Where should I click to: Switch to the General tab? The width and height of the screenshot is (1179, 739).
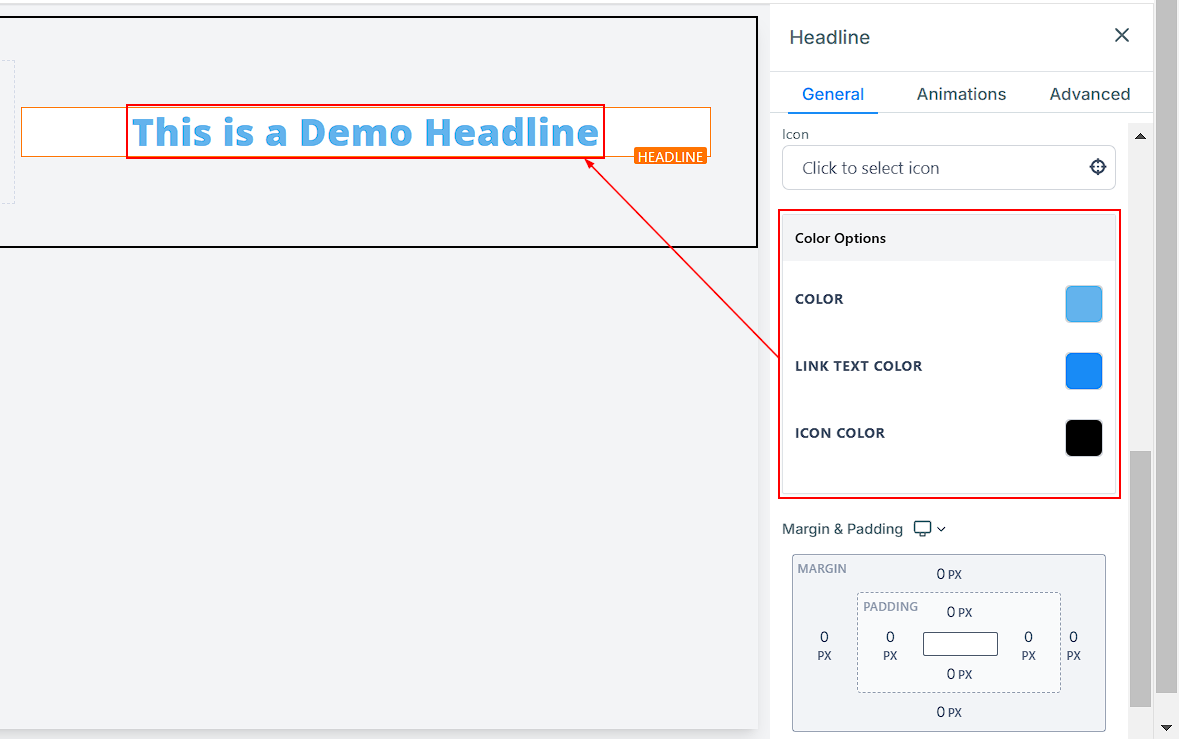(832, 94)
